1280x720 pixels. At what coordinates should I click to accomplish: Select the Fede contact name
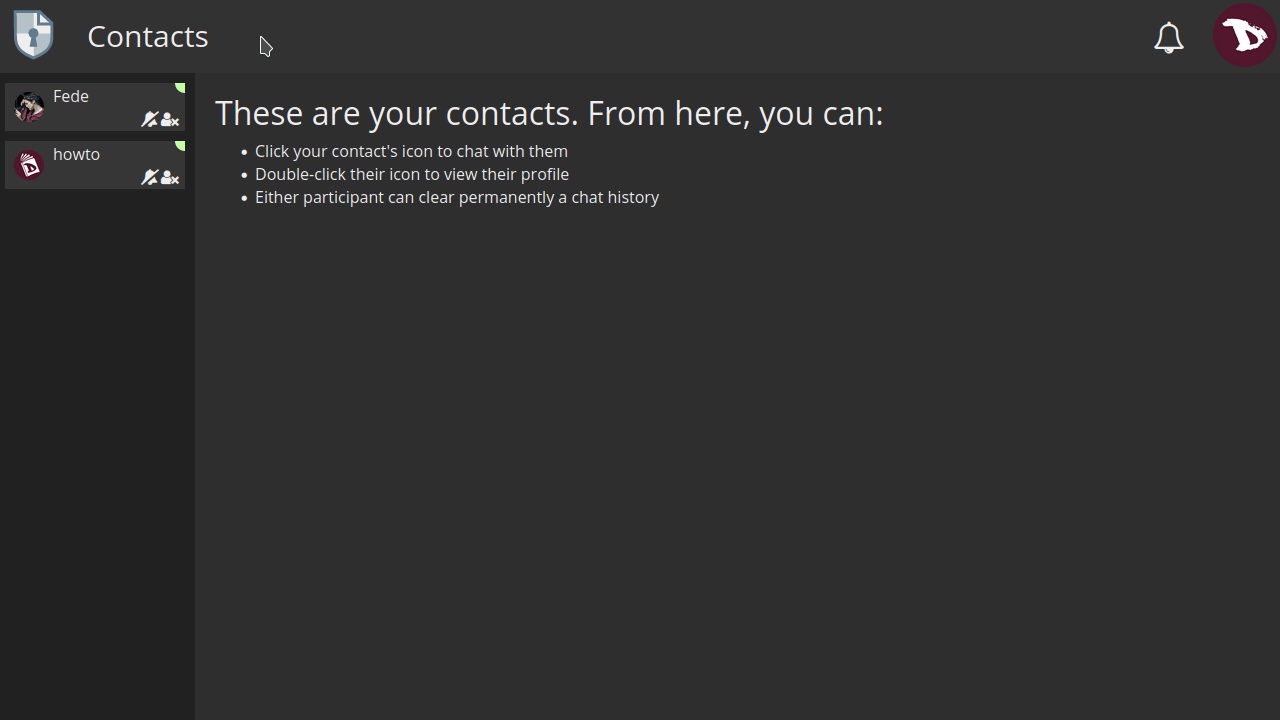[71, 96]
